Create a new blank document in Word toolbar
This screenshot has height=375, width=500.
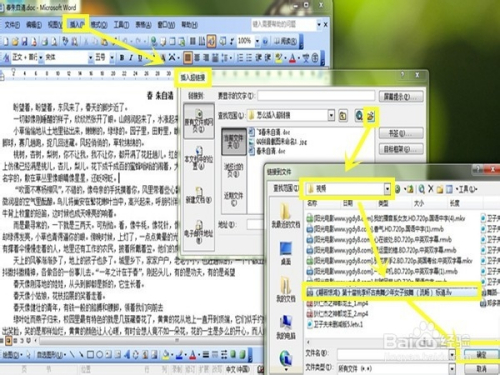tap(6, 42)
